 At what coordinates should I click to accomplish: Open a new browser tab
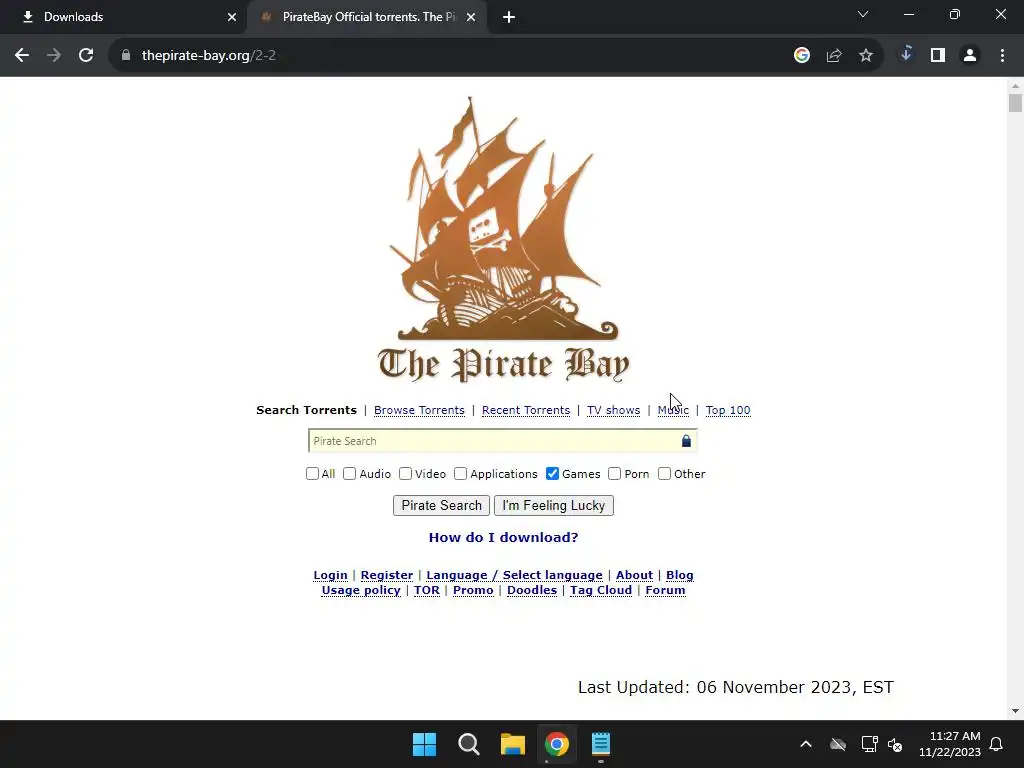tap(509, 18)
